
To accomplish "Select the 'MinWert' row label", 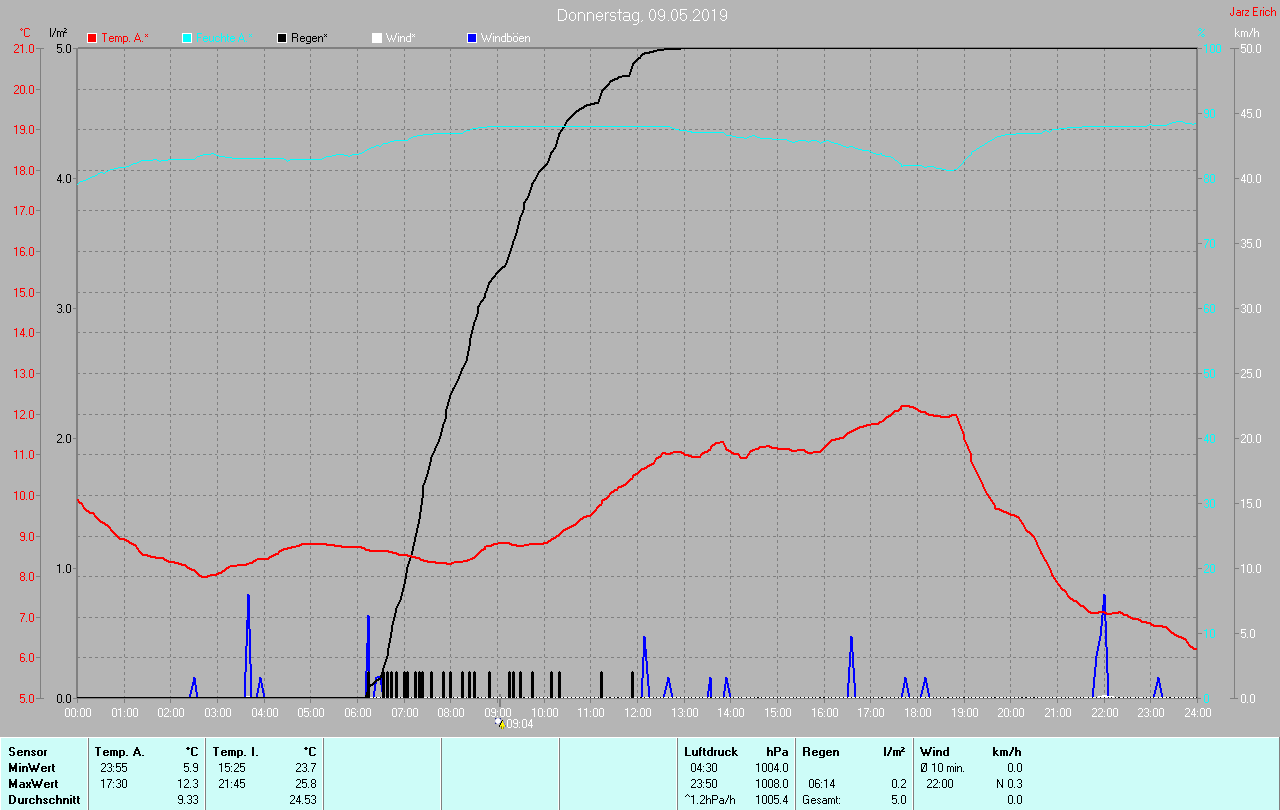I will [x=31, y=768].
